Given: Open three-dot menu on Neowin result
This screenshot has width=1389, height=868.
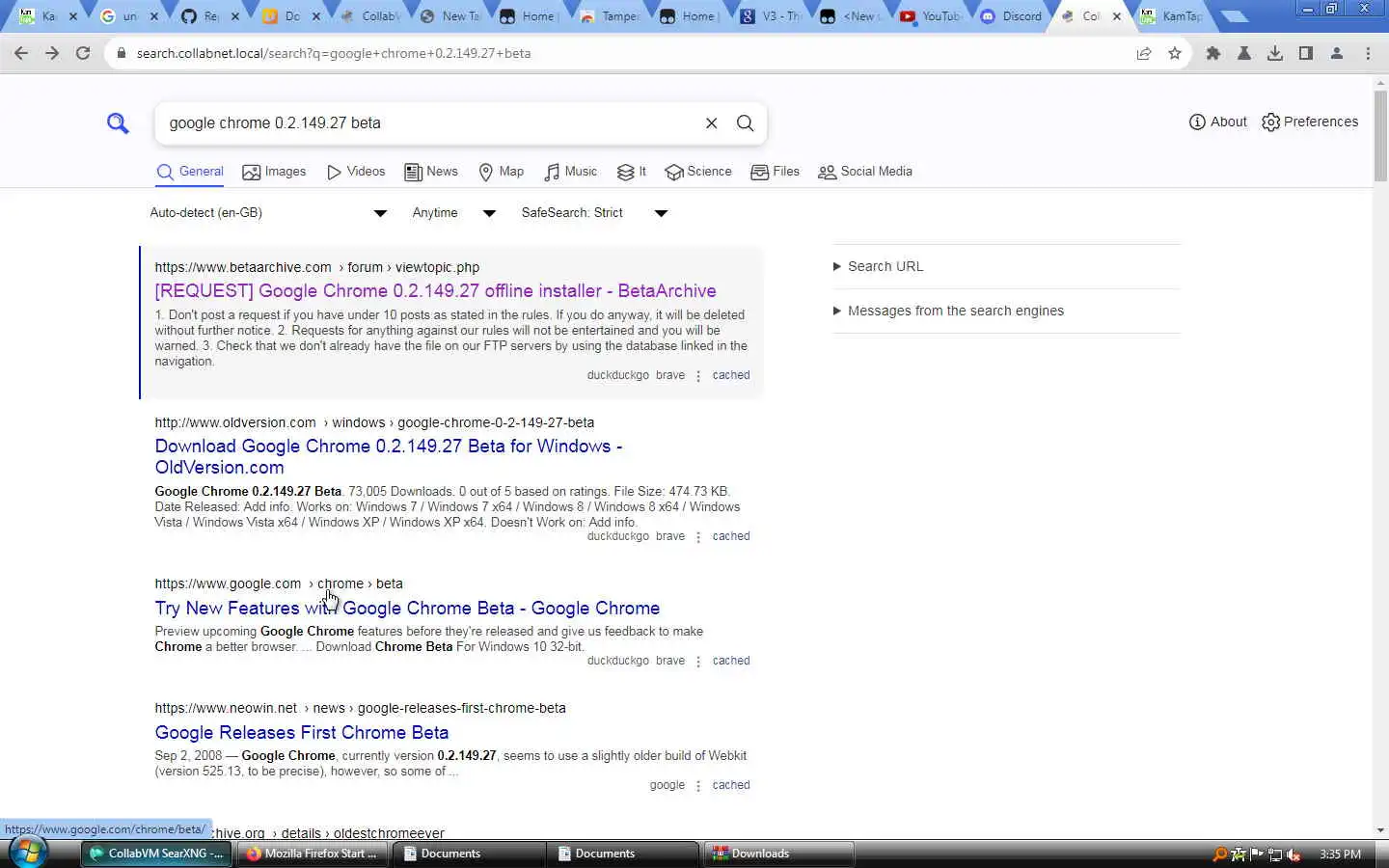Looking at the screenshot, I should tap(698, 786).
